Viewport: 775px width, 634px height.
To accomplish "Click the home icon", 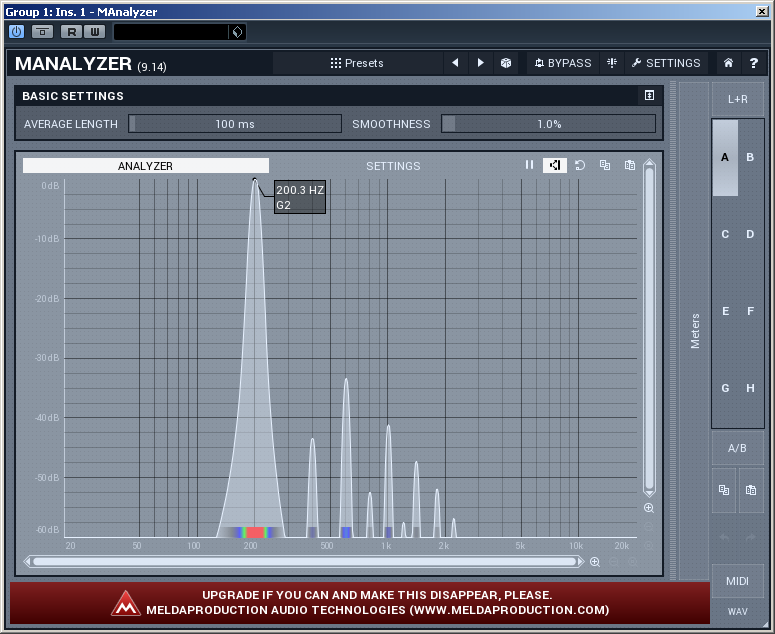I will tap(728, 63).
